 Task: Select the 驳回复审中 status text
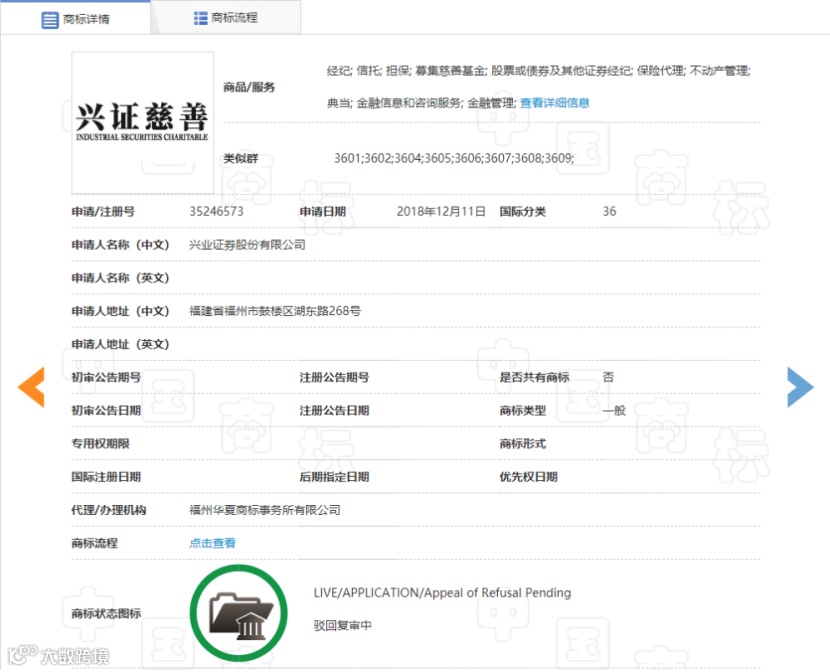tap(342, 625)
